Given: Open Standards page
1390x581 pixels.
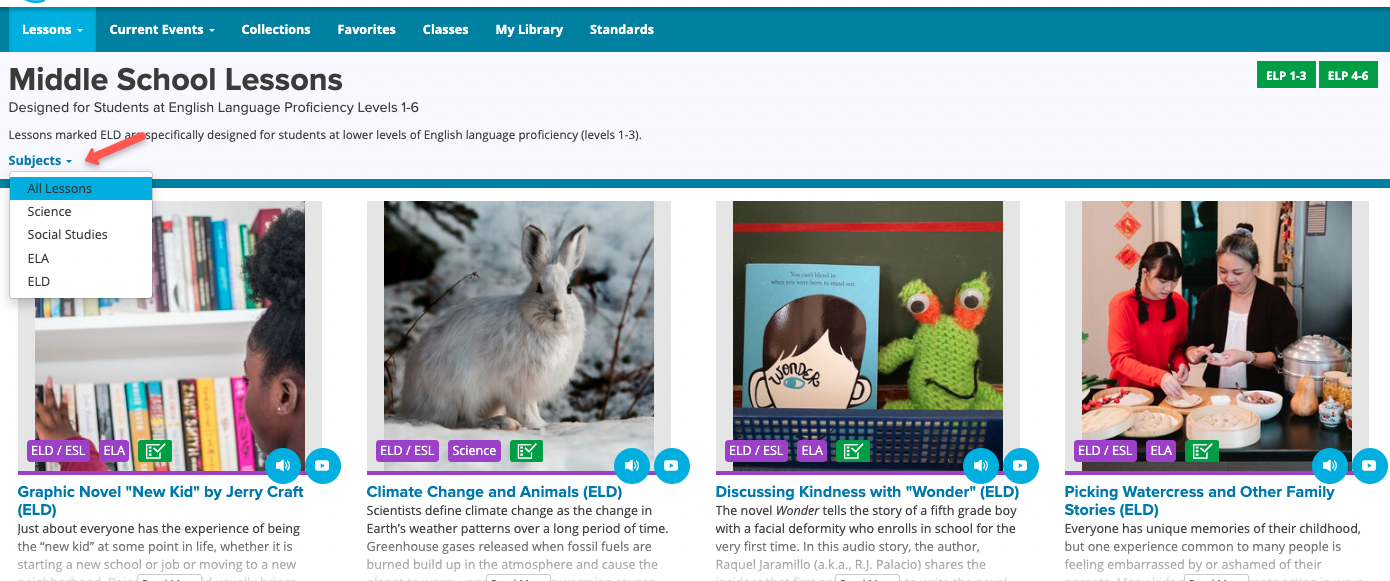Looking at the screenshot, I should click(621, 29).
